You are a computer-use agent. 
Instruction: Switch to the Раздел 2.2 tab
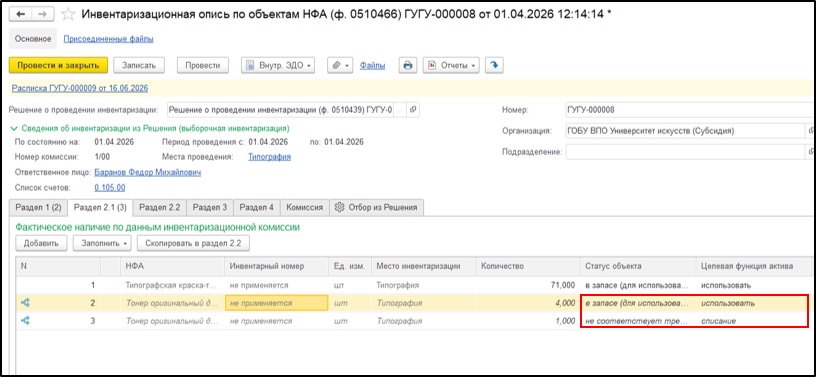point(160,207)
